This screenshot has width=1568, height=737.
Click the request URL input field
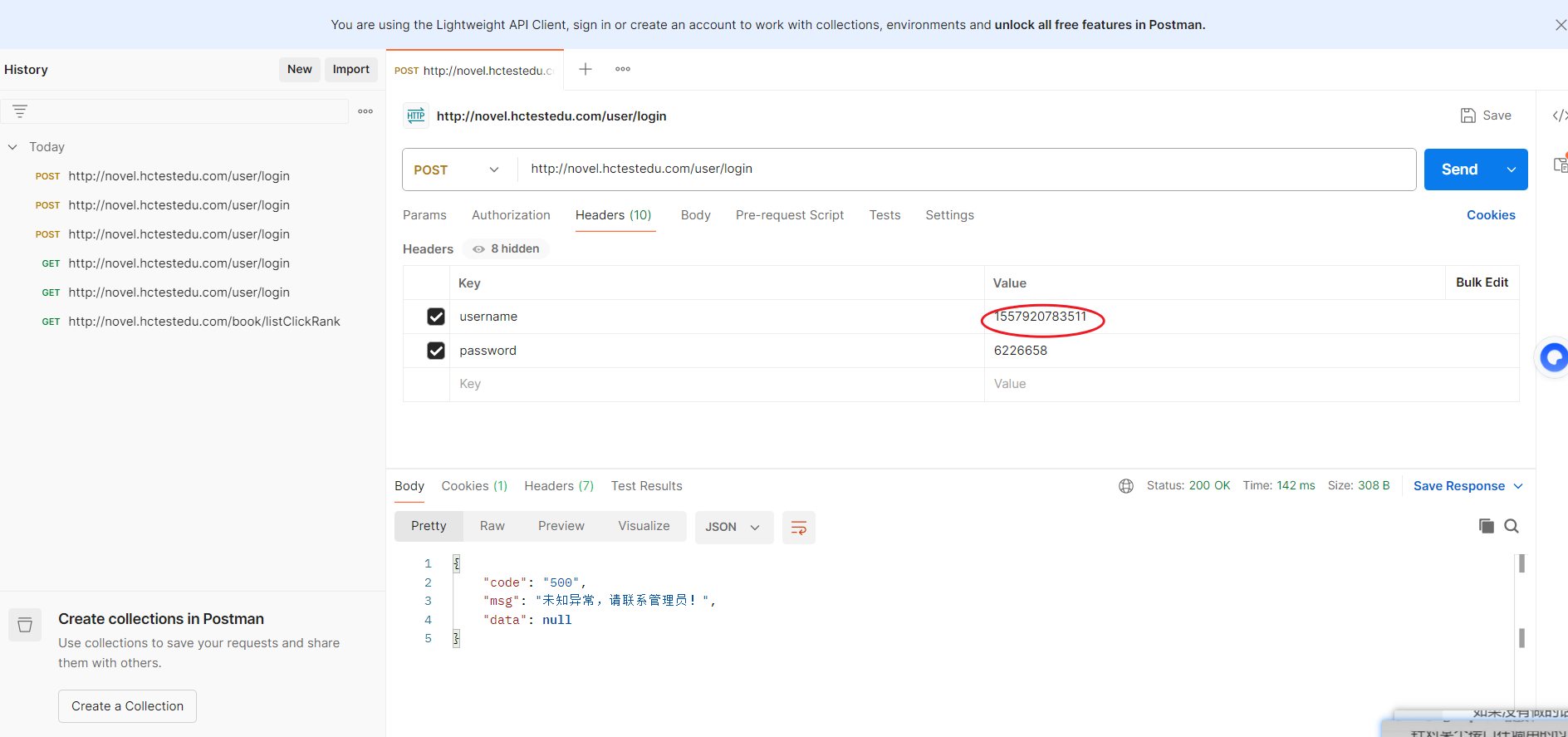coord(967,170)
